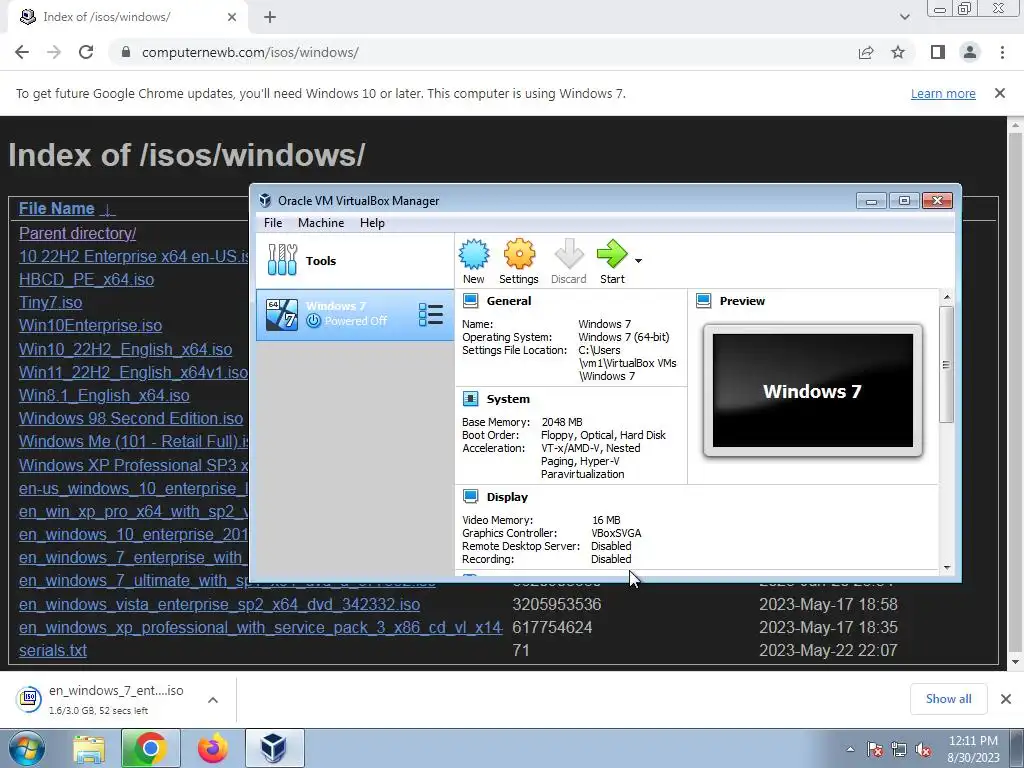This screenshot has width=1024, height=768.
Task: Open Chrome tab search chevron
Action: [904, 17]
